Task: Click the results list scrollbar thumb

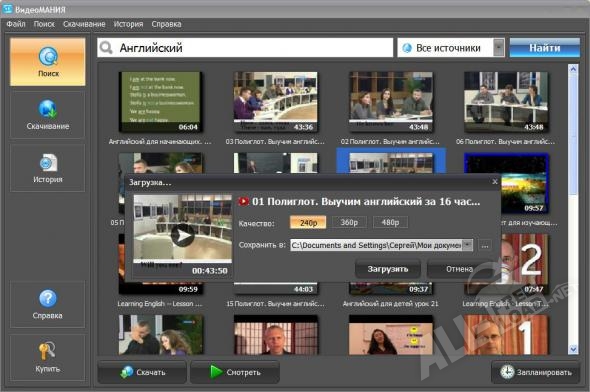Action: pos(573,134)
